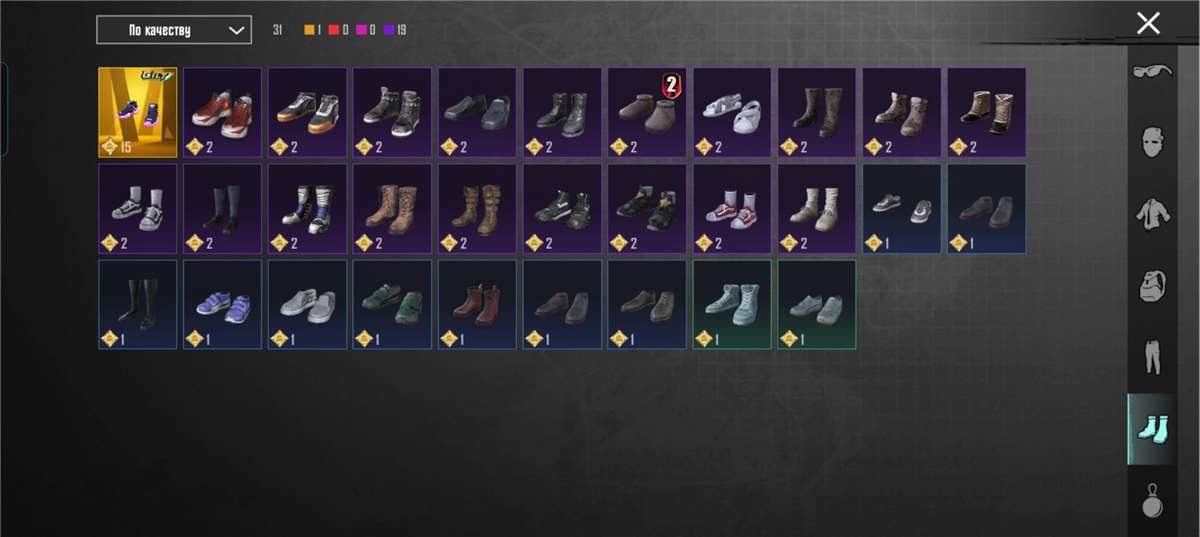Switch to the jacket clothing category
The height and width of the screenshot is (537, 1200).
click(1152, 212)
